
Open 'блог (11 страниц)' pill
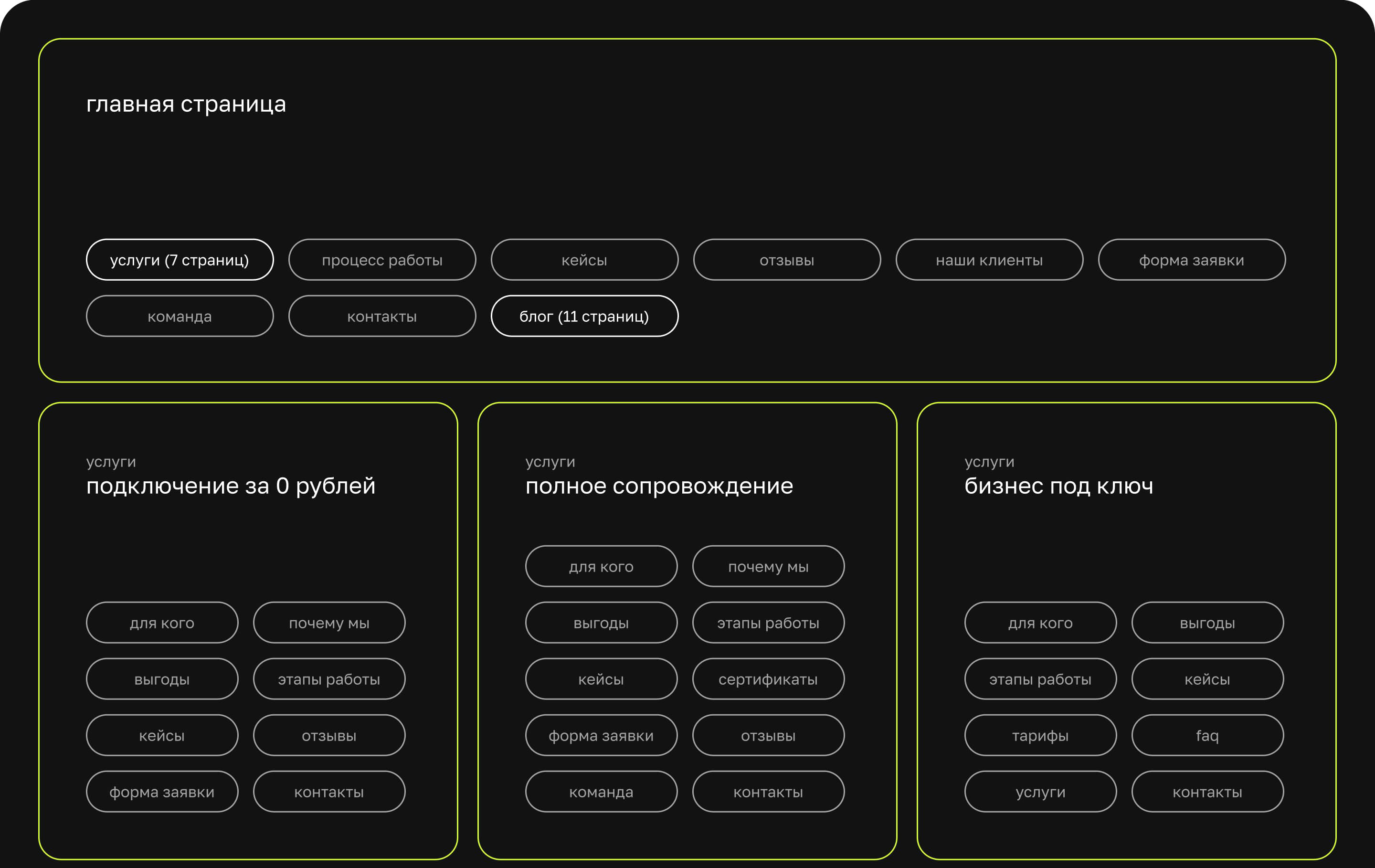tap(584, 317)
